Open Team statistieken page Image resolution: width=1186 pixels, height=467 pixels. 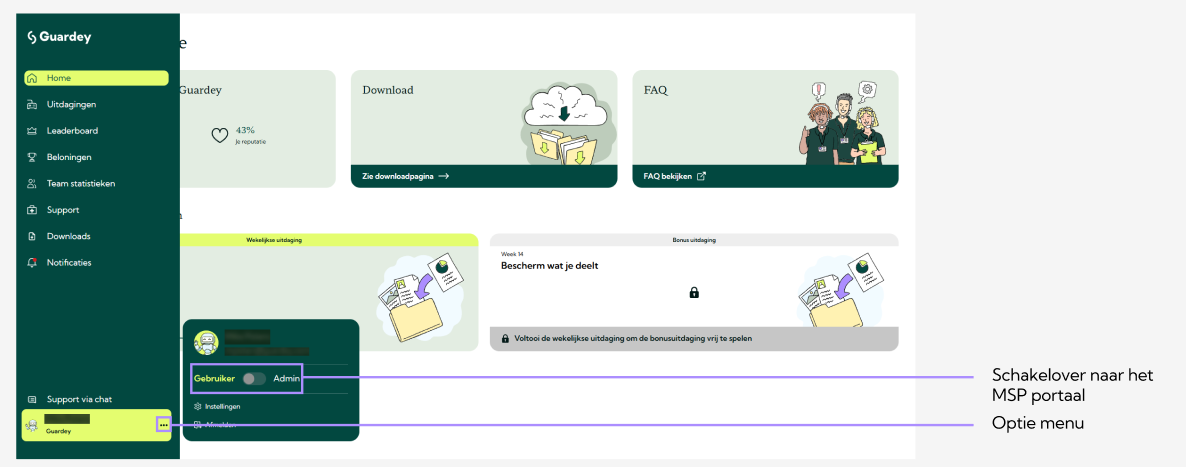(x=80, y=184)
